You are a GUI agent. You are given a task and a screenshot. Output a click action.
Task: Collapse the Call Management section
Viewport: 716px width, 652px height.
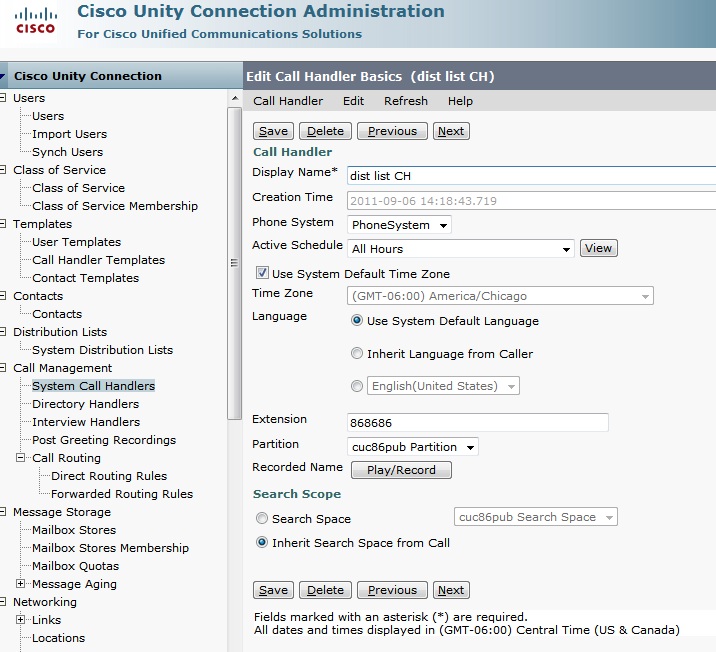coord(3,368)
